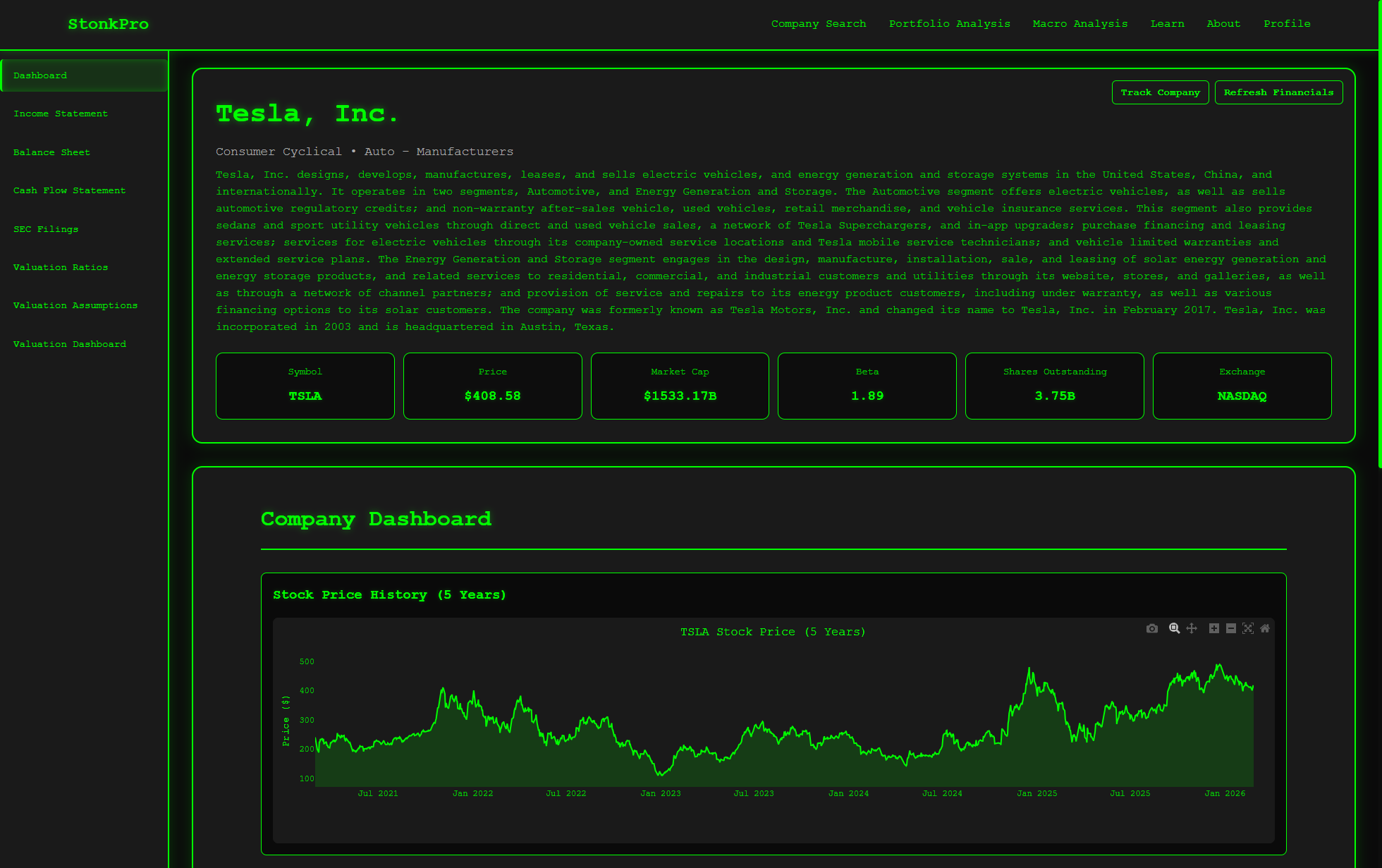Viewport: 1382px width, 868px height.
Task: Select the autoscale icon in the chart toolbar
Action: (x=1248, y=628)
